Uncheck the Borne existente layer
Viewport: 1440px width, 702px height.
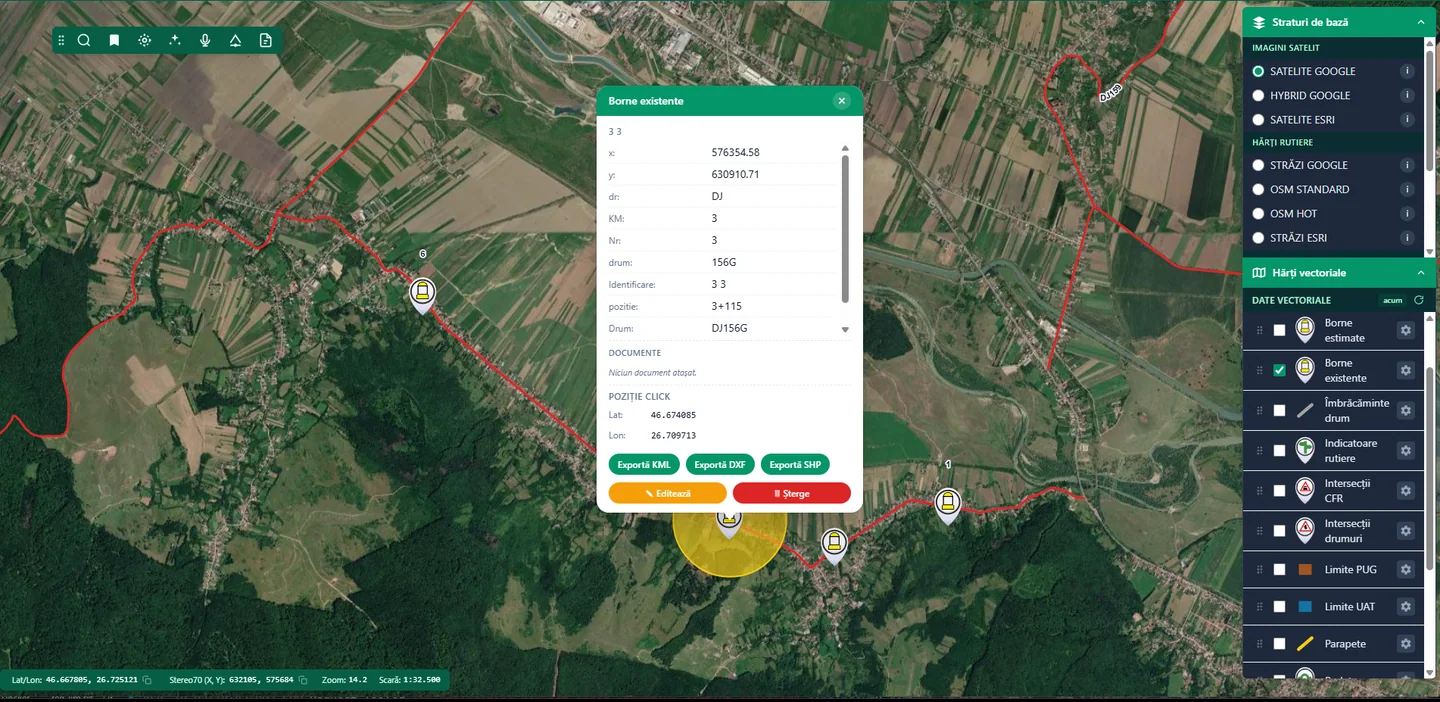(x=1279, y=370)
